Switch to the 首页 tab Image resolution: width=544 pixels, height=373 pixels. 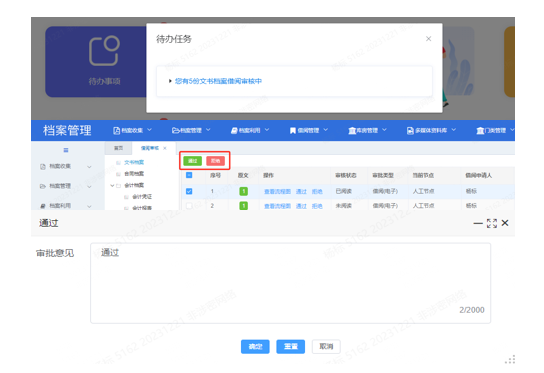pos(118,148)
